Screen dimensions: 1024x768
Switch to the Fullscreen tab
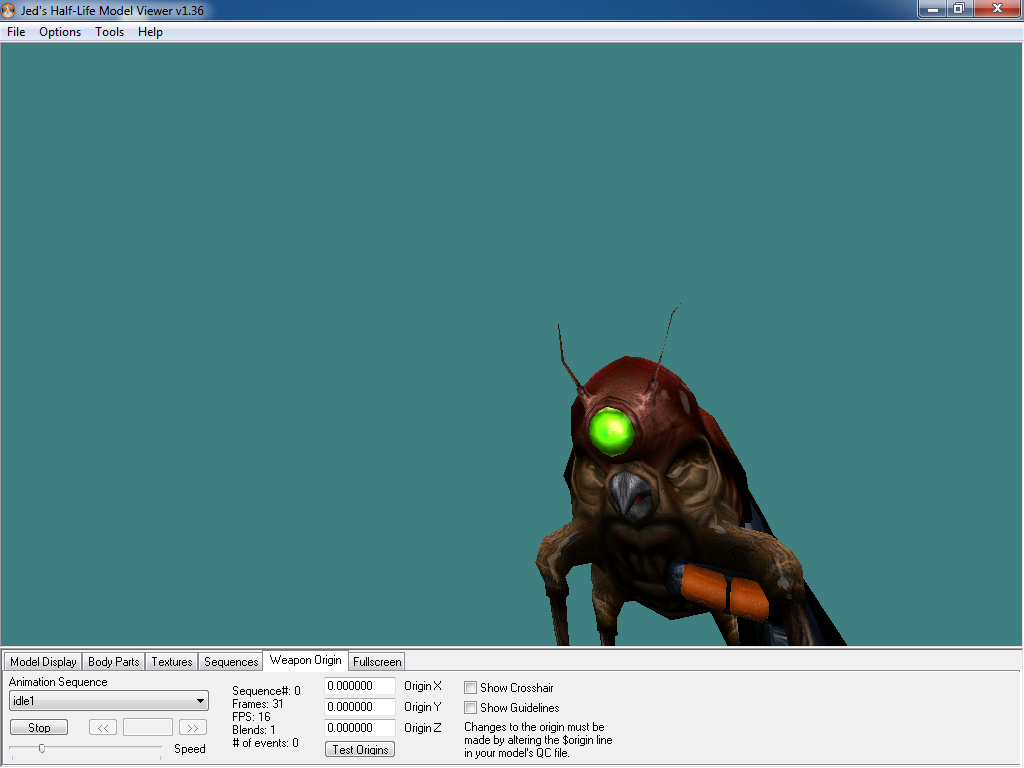377,662
